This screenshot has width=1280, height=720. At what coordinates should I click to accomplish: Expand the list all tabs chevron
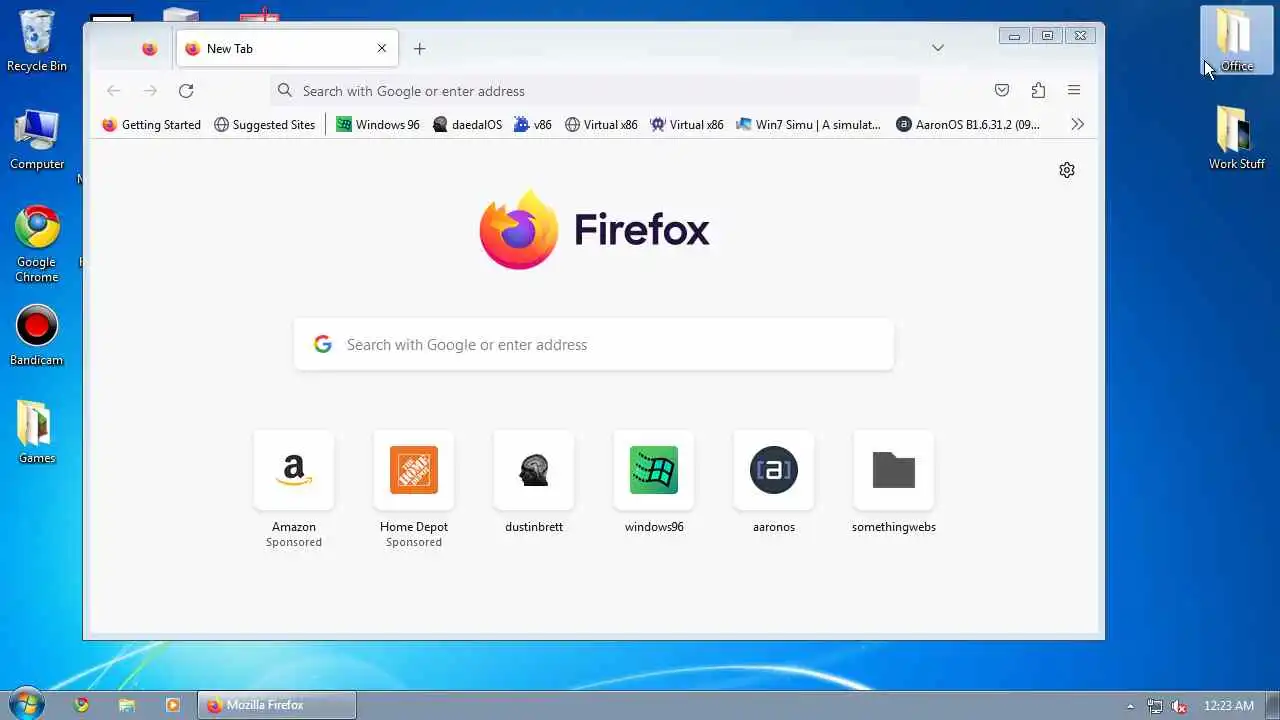[938, 48]
